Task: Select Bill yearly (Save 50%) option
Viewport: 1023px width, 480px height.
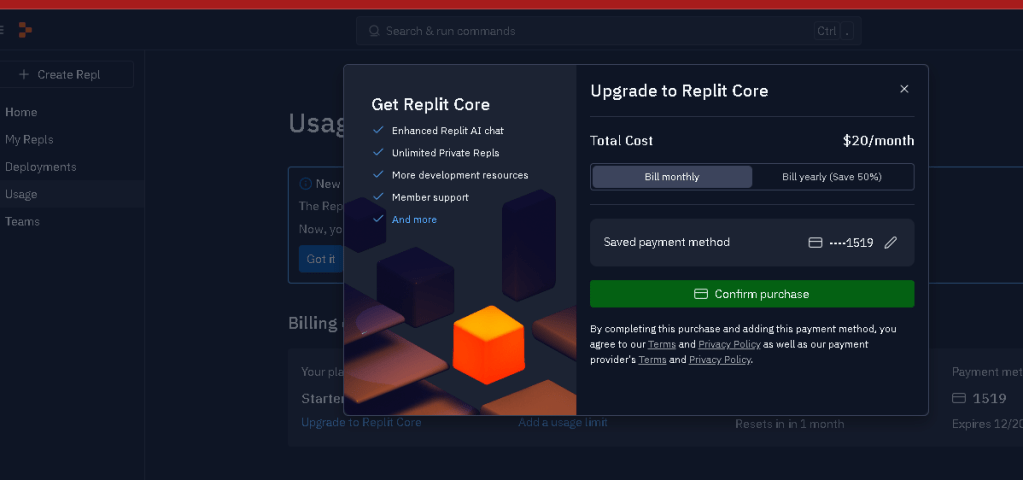Action: [832, 177]
